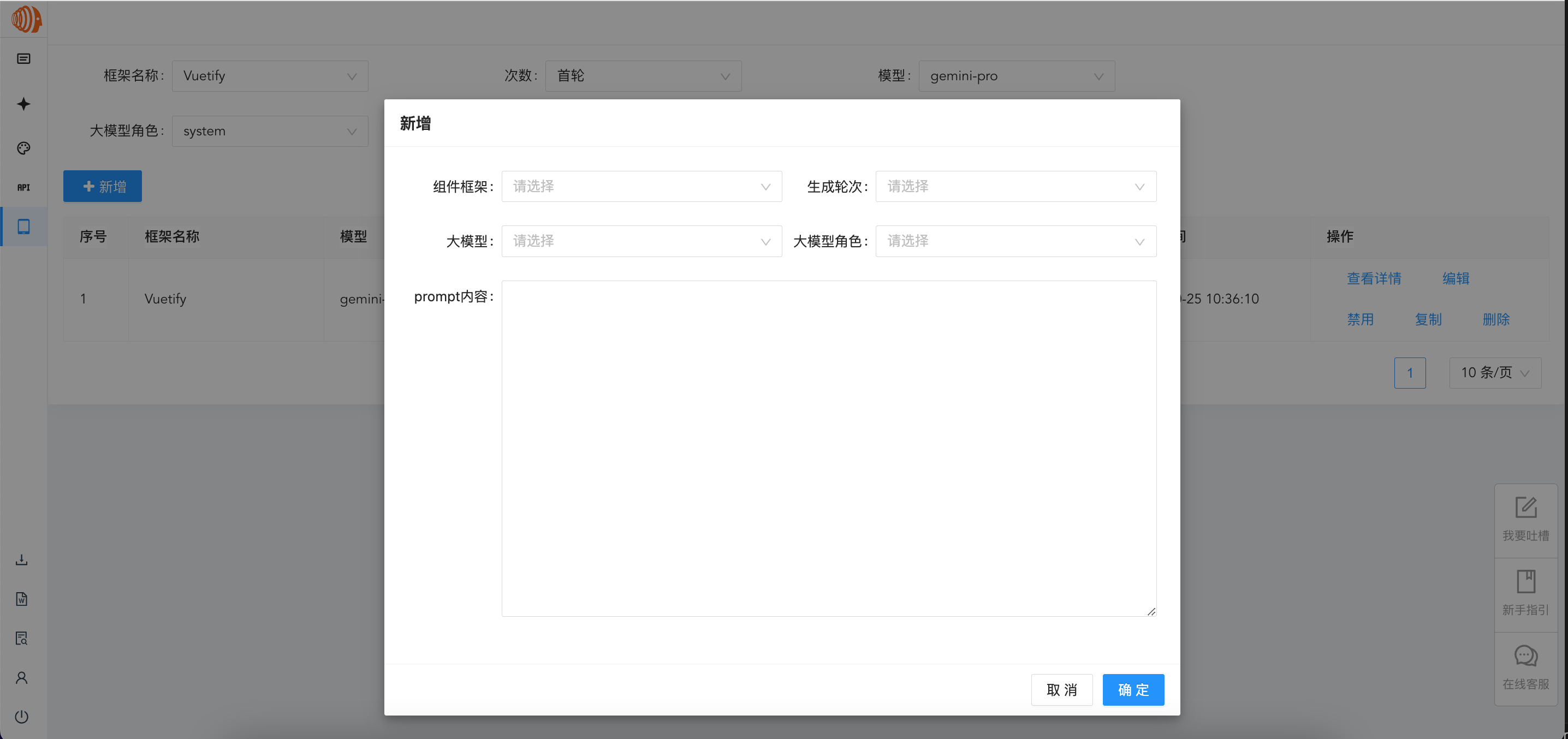This screenshot has height=739, width=1568.
Task: Open the 大模型角色 dropdown in dialog
Action: click(x=1015, y=241)
